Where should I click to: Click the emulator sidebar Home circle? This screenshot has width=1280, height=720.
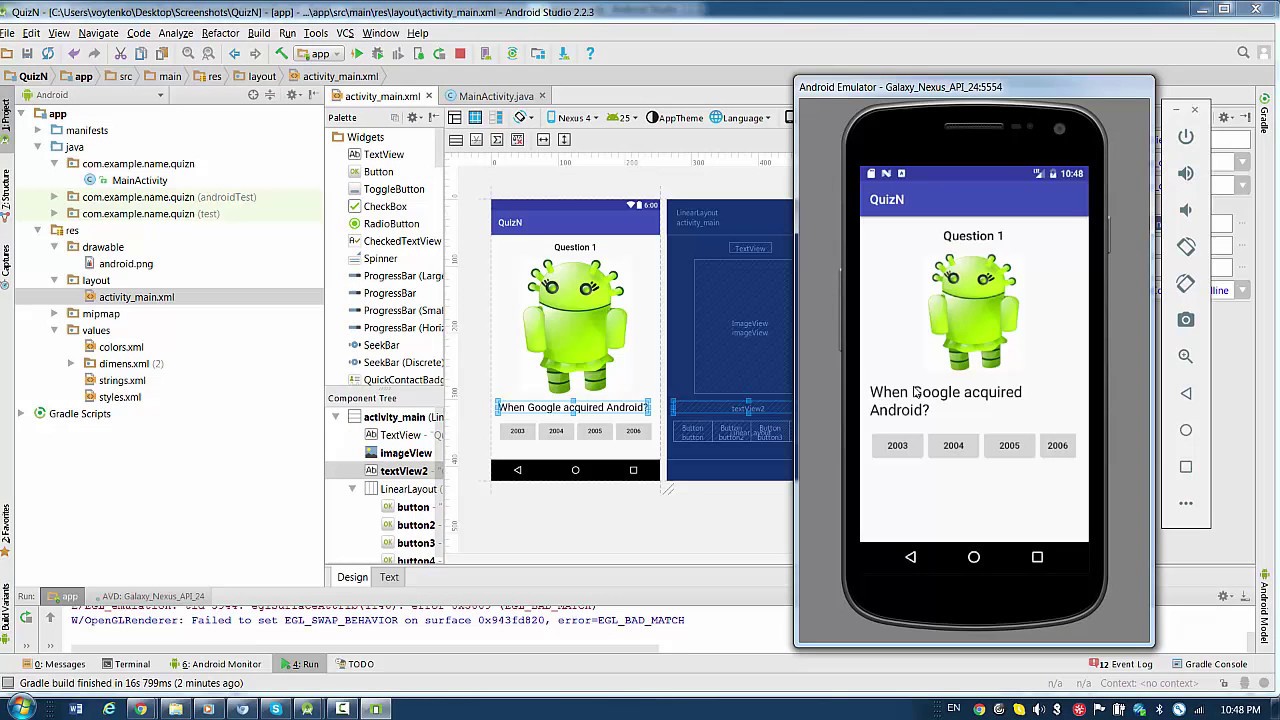click(1186, 430)
